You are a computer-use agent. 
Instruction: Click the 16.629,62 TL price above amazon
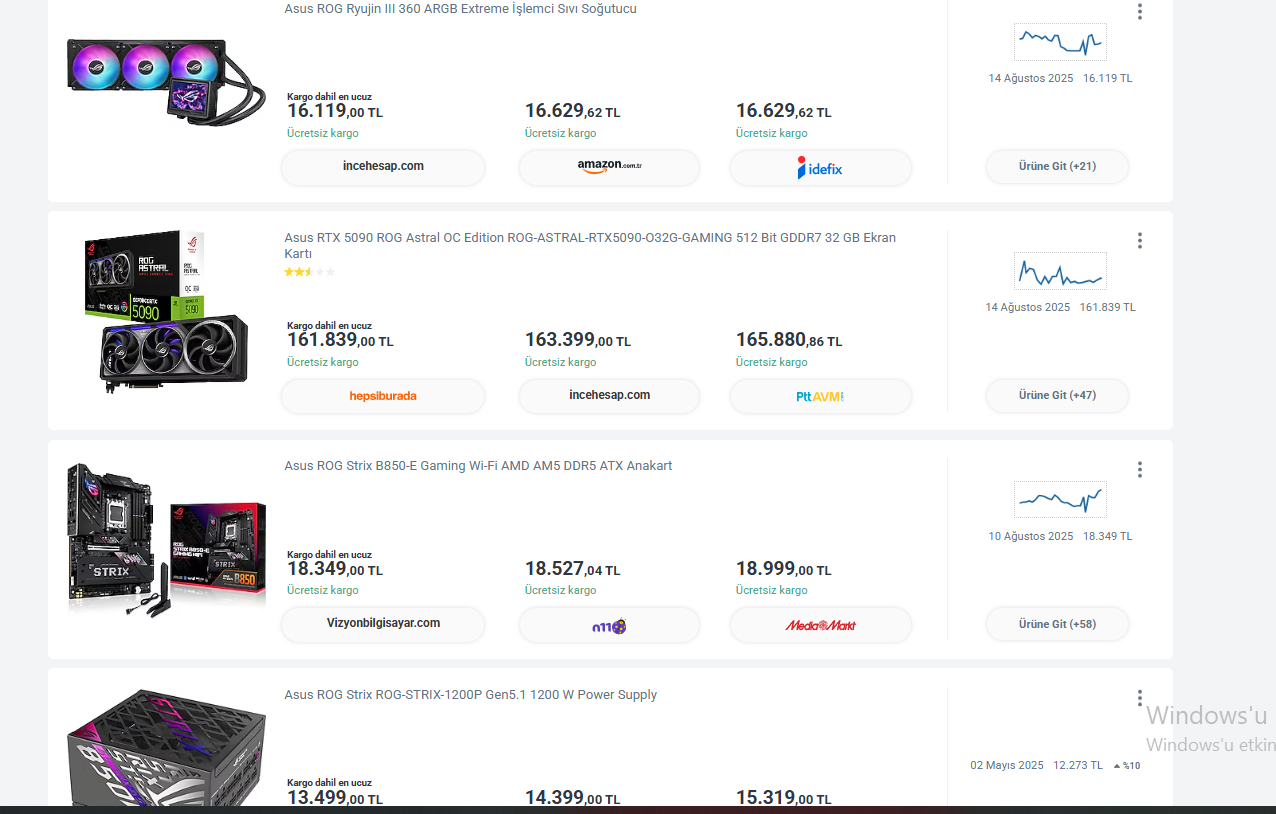[x=572, y=111]
